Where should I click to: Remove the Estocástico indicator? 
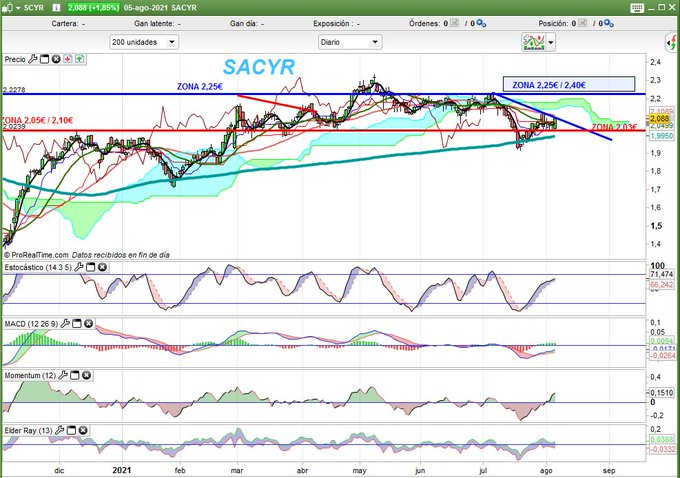(x=102, y=267)
